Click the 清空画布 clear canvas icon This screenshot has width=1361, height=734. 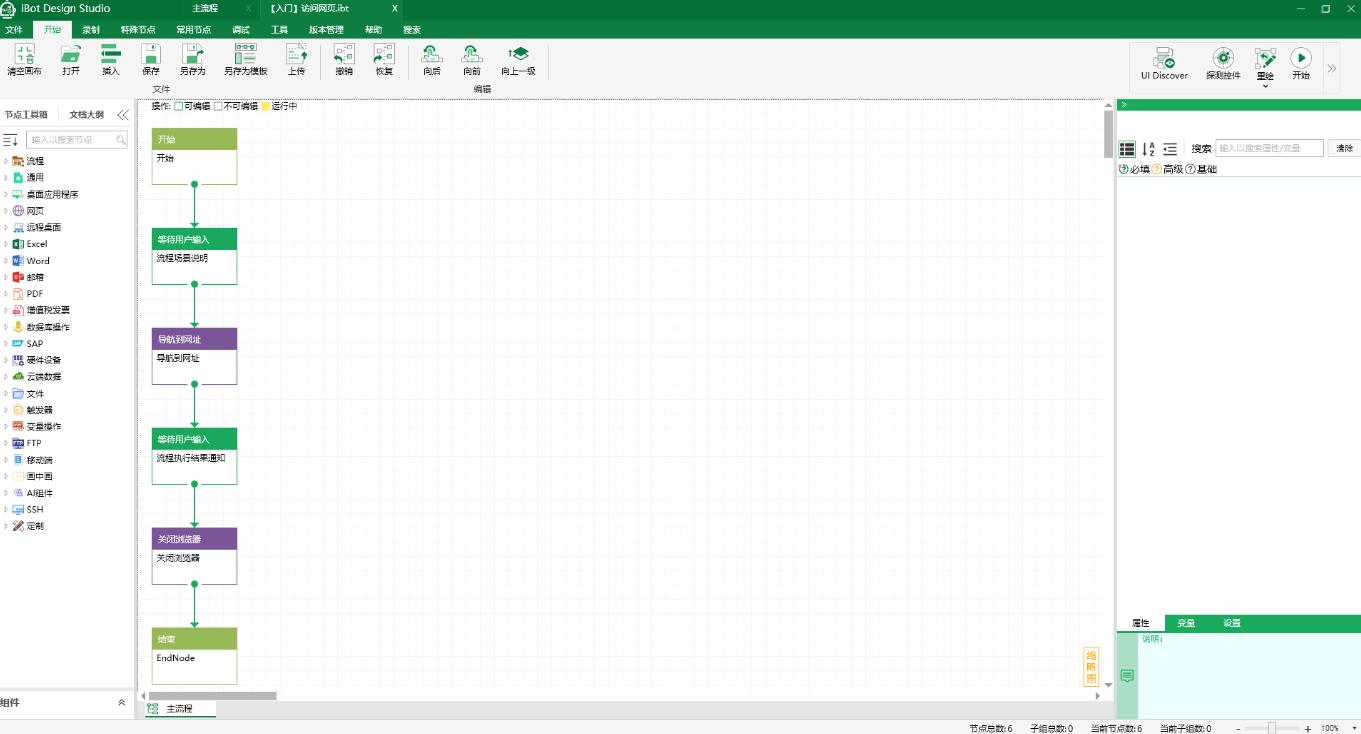point(25,54)
